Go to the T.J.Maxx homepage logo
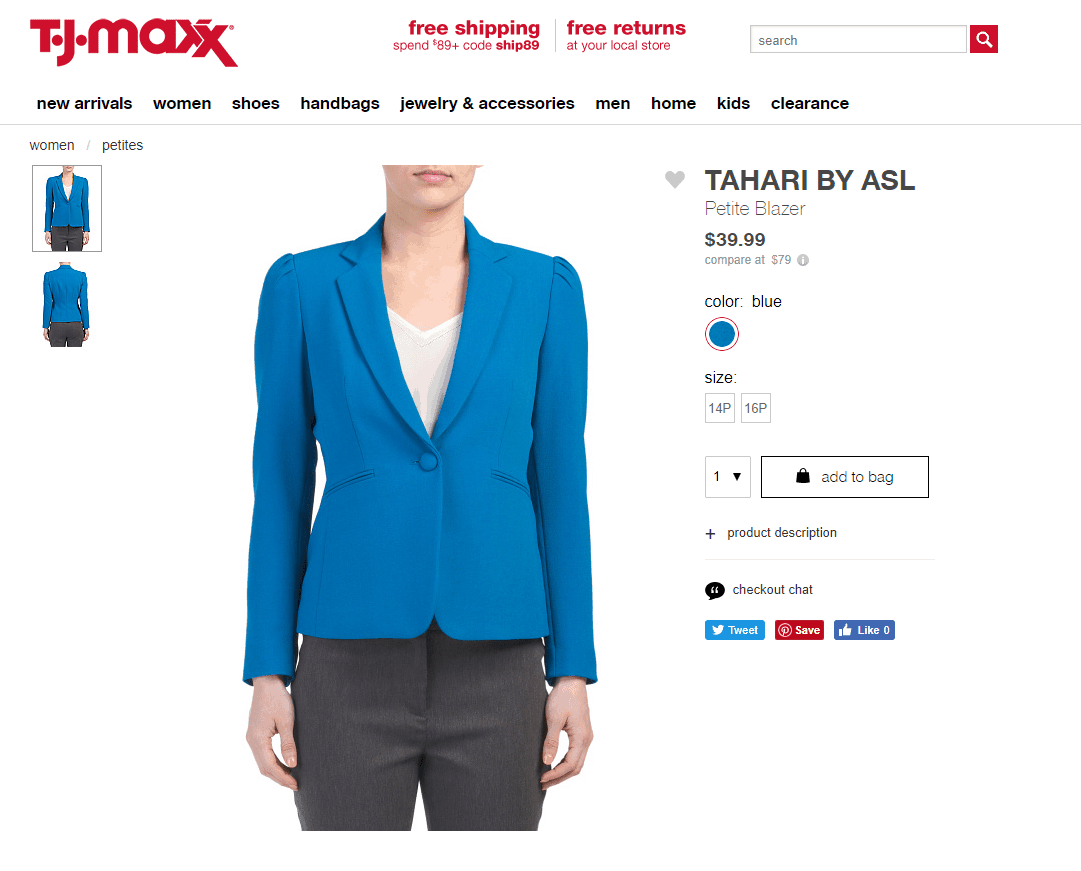1081x871 pixels. coord(133,43)
